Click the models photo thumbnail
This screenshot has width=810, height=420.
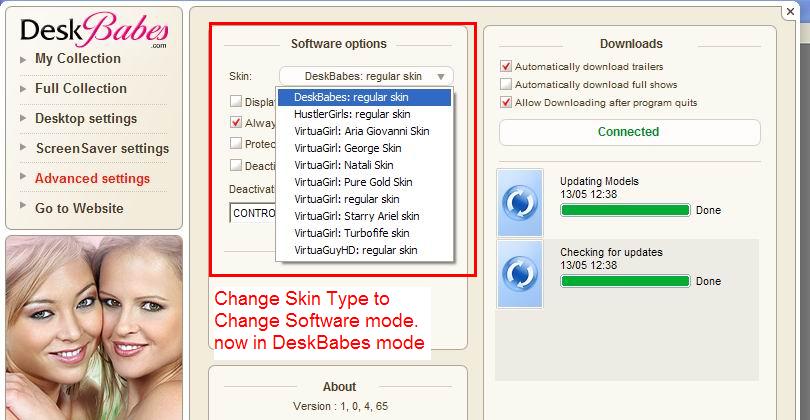[94, 328]
